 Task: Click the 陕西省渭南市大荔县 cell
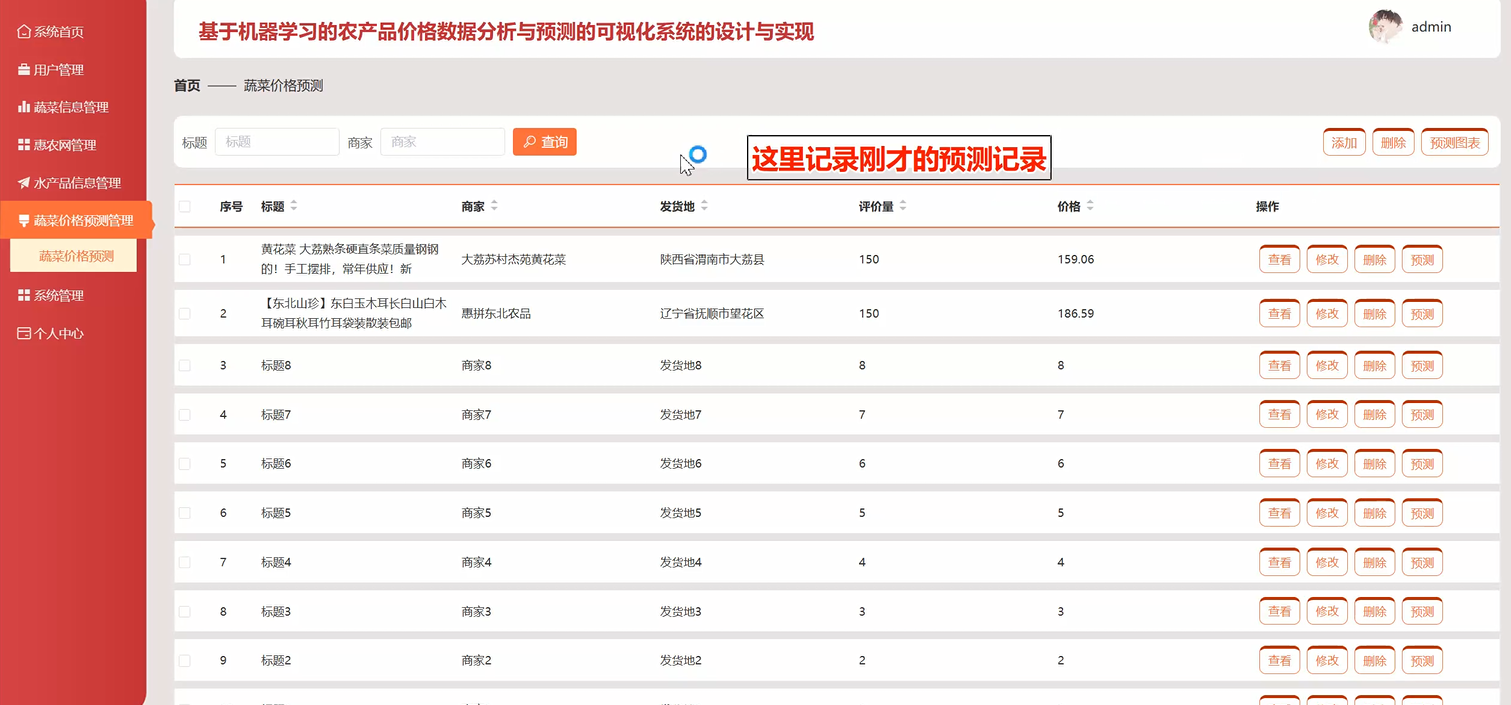712,259
